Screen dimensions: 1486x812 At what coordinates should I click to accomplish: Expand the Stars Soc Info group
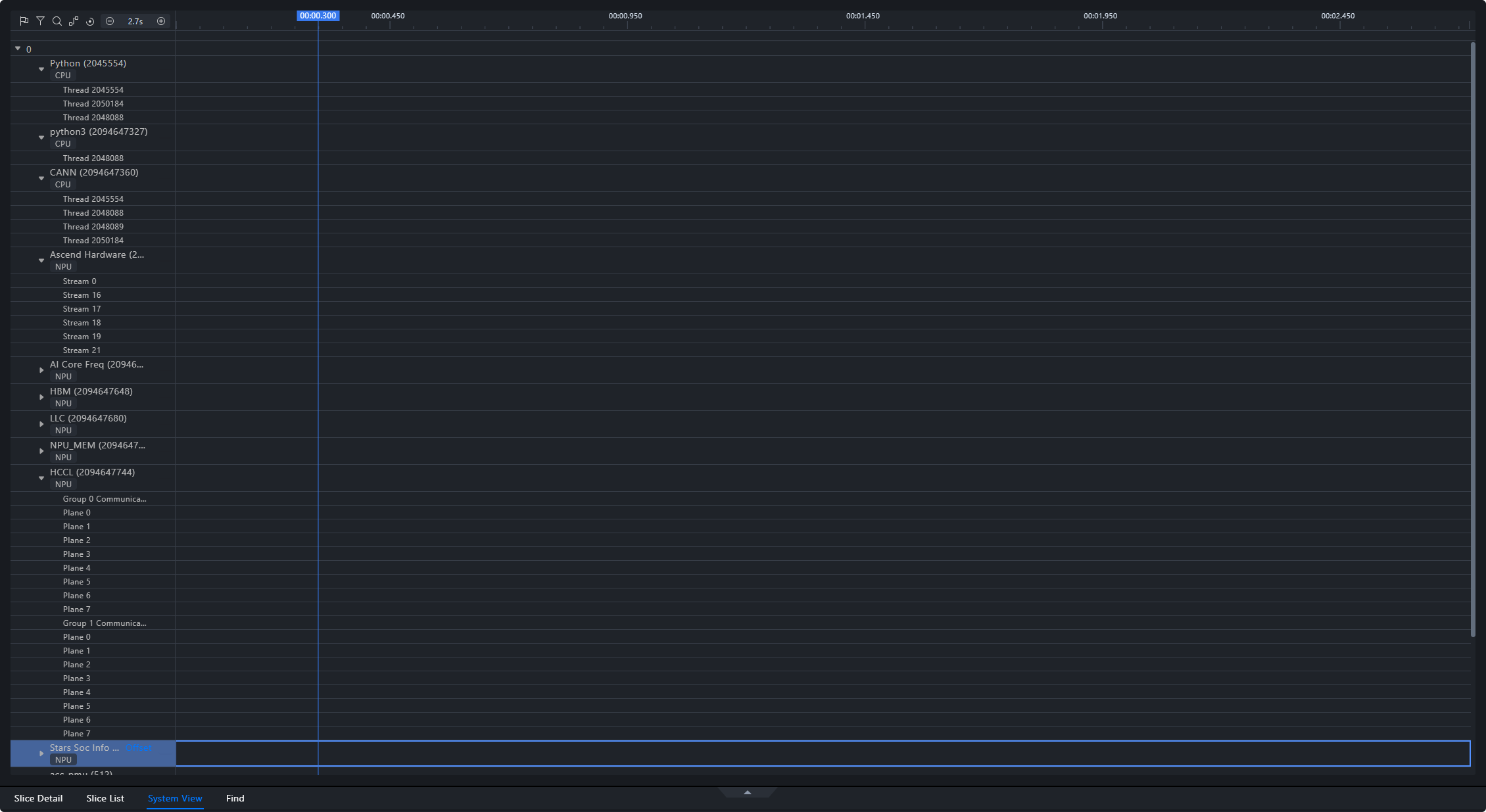click(41, 753)
